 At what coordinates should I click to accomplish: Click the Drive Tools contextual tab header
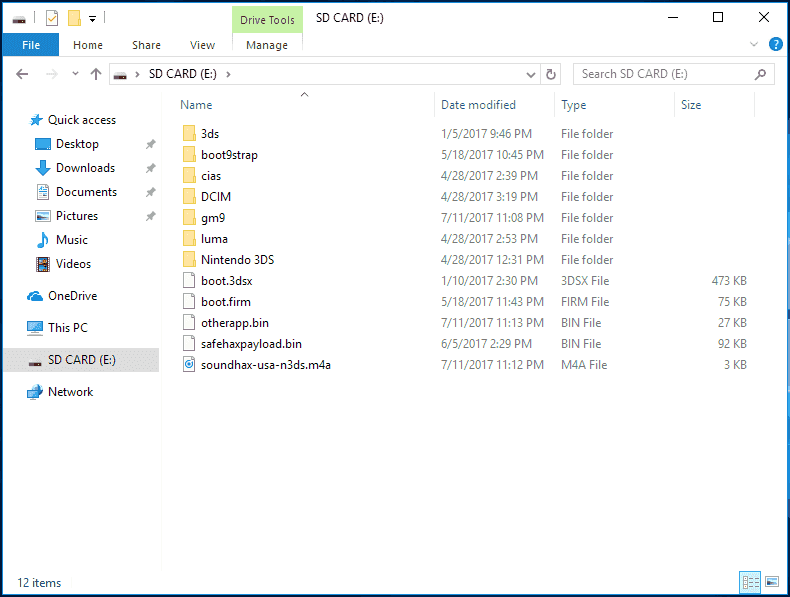pyautogui.click(x=267, y=20)
